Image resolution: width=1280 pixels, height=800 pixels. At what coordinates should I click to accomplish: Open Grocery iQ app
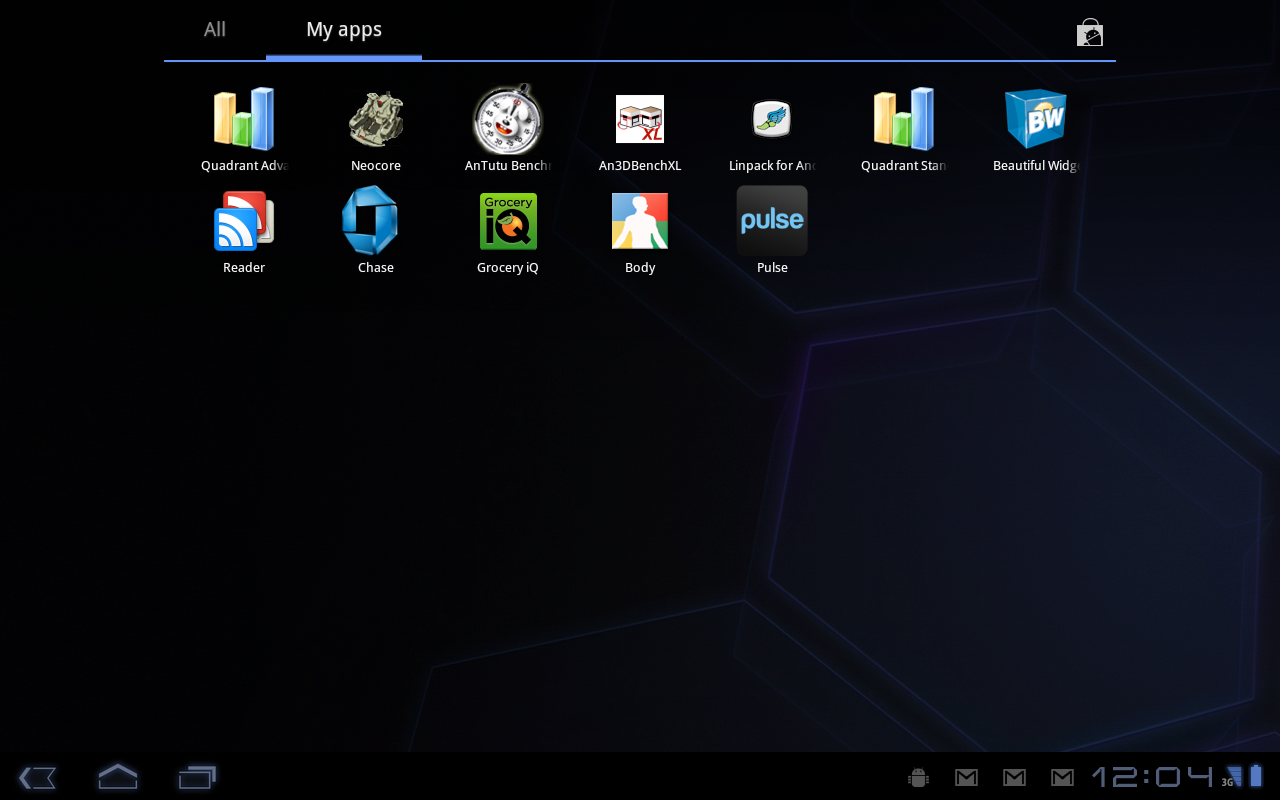(x=508, y=221)
